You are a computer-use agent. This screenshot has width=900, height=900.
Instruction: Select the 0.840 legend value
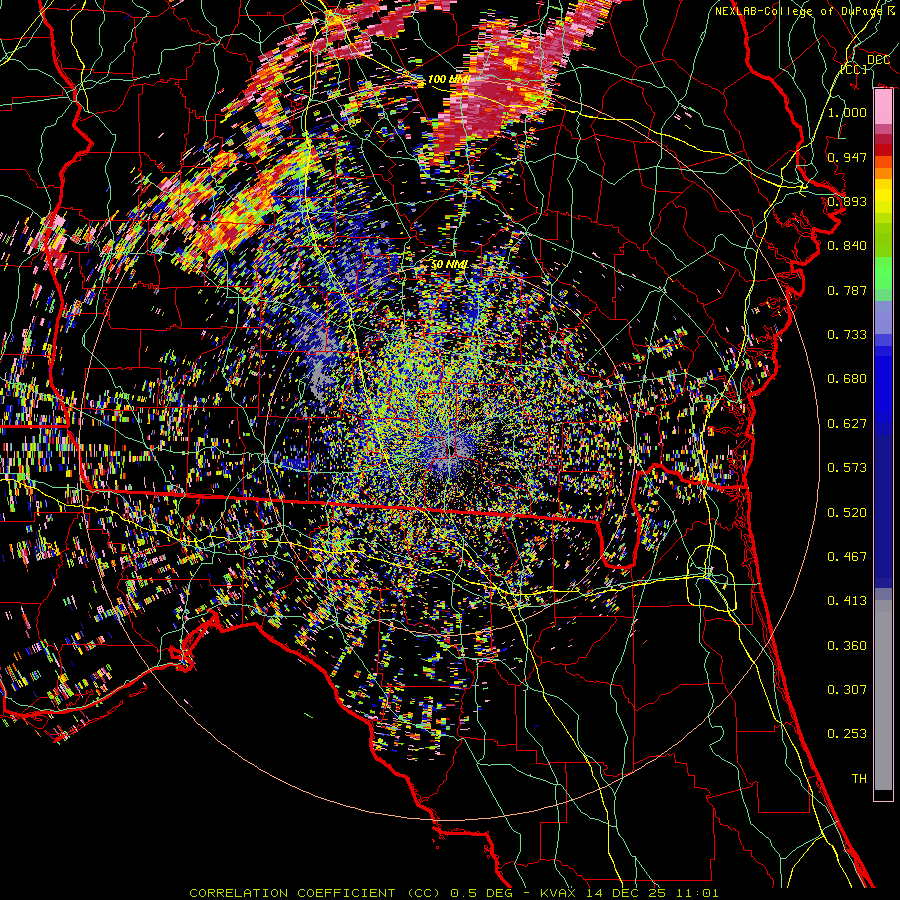click(x=847, y=246)
